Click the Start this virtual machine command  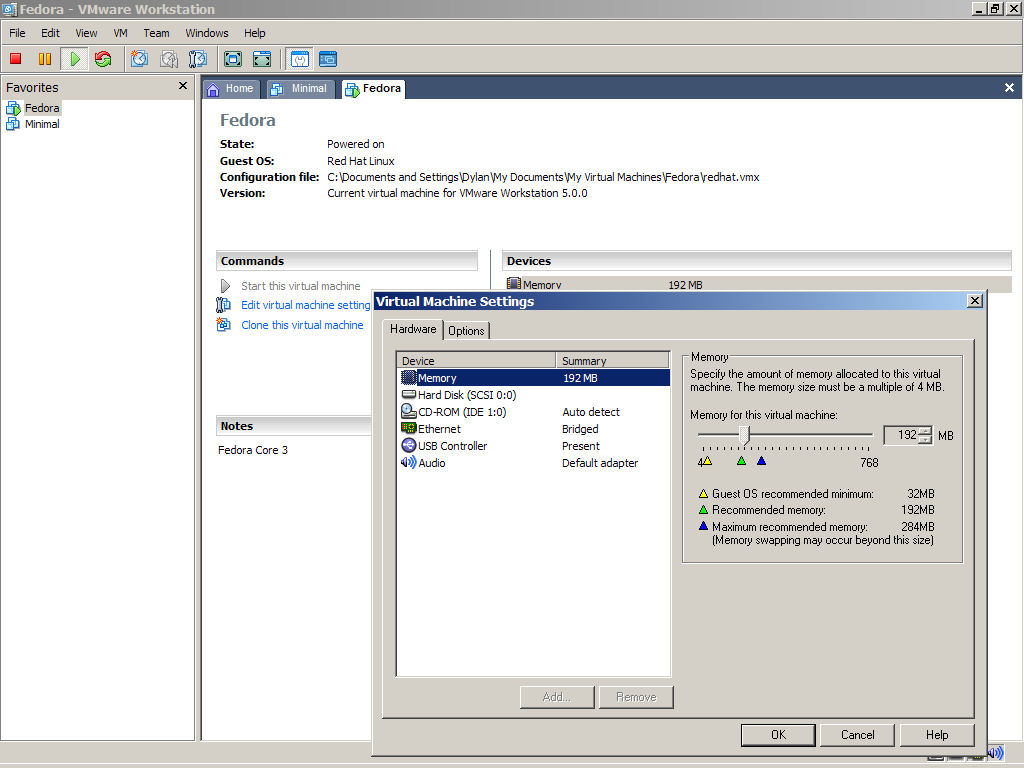pyautogui.click(x=300, y=286)
